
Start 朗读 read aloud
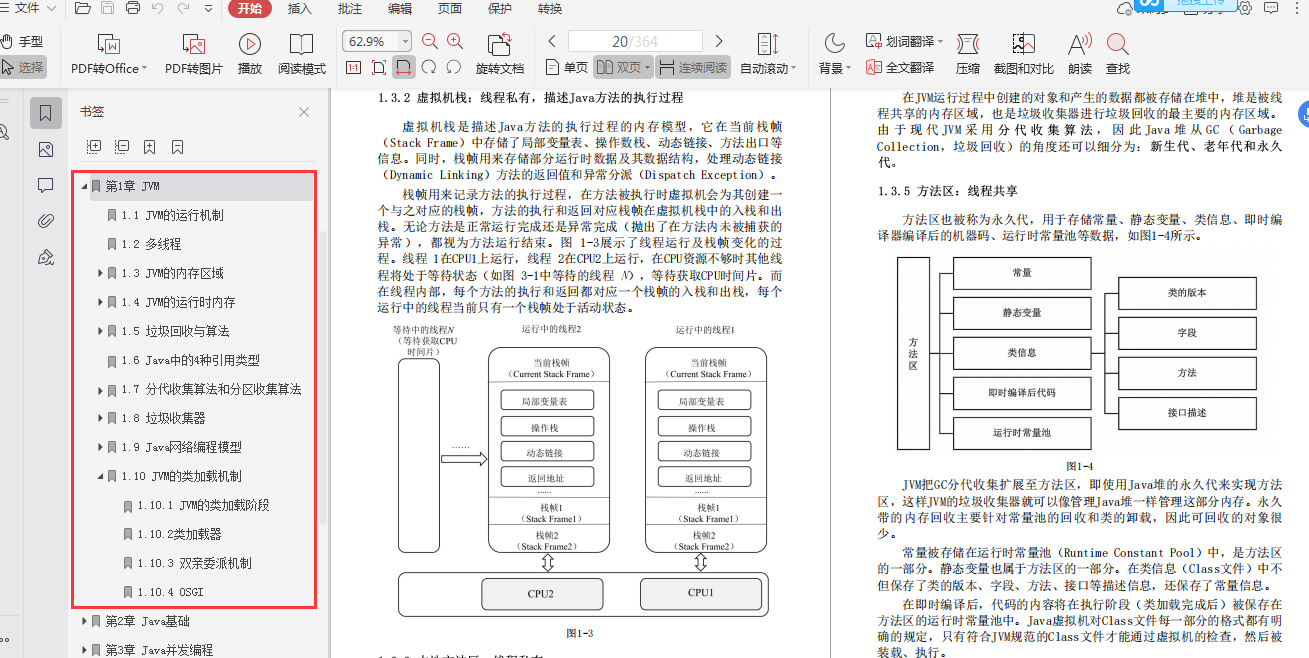(1080, 54)
